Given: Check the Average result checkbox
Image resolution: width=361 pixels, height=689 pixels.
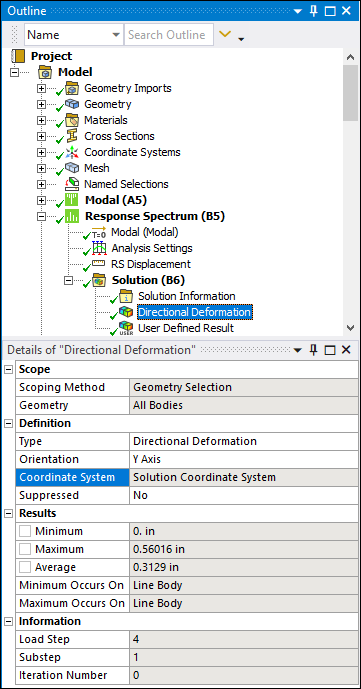Looking at the screenshot, I should point(25,567).
